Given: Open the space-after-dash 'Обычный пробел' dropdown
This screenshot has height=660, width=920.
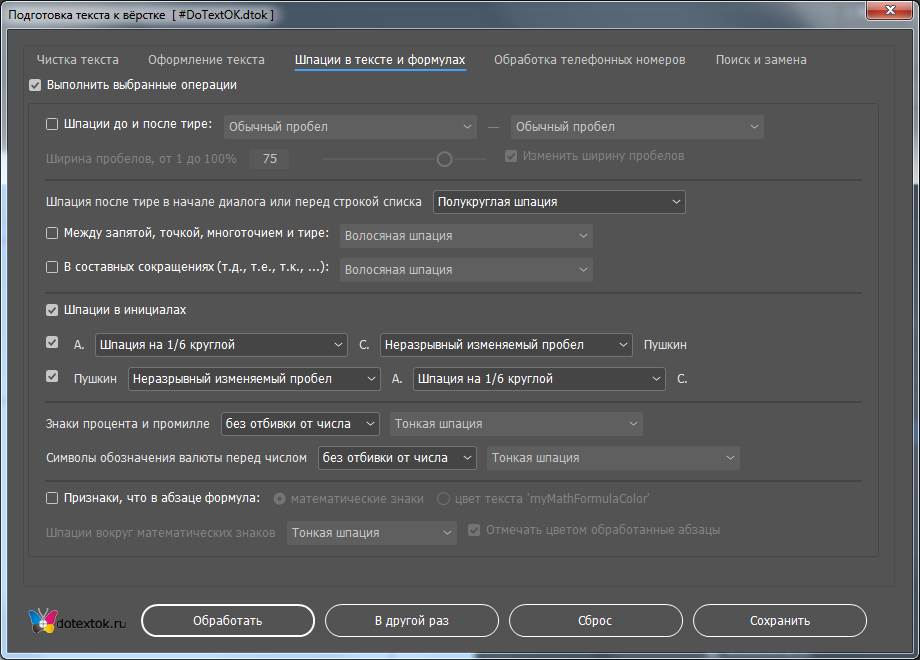Looking at the screenshot, I should [637, 127].
